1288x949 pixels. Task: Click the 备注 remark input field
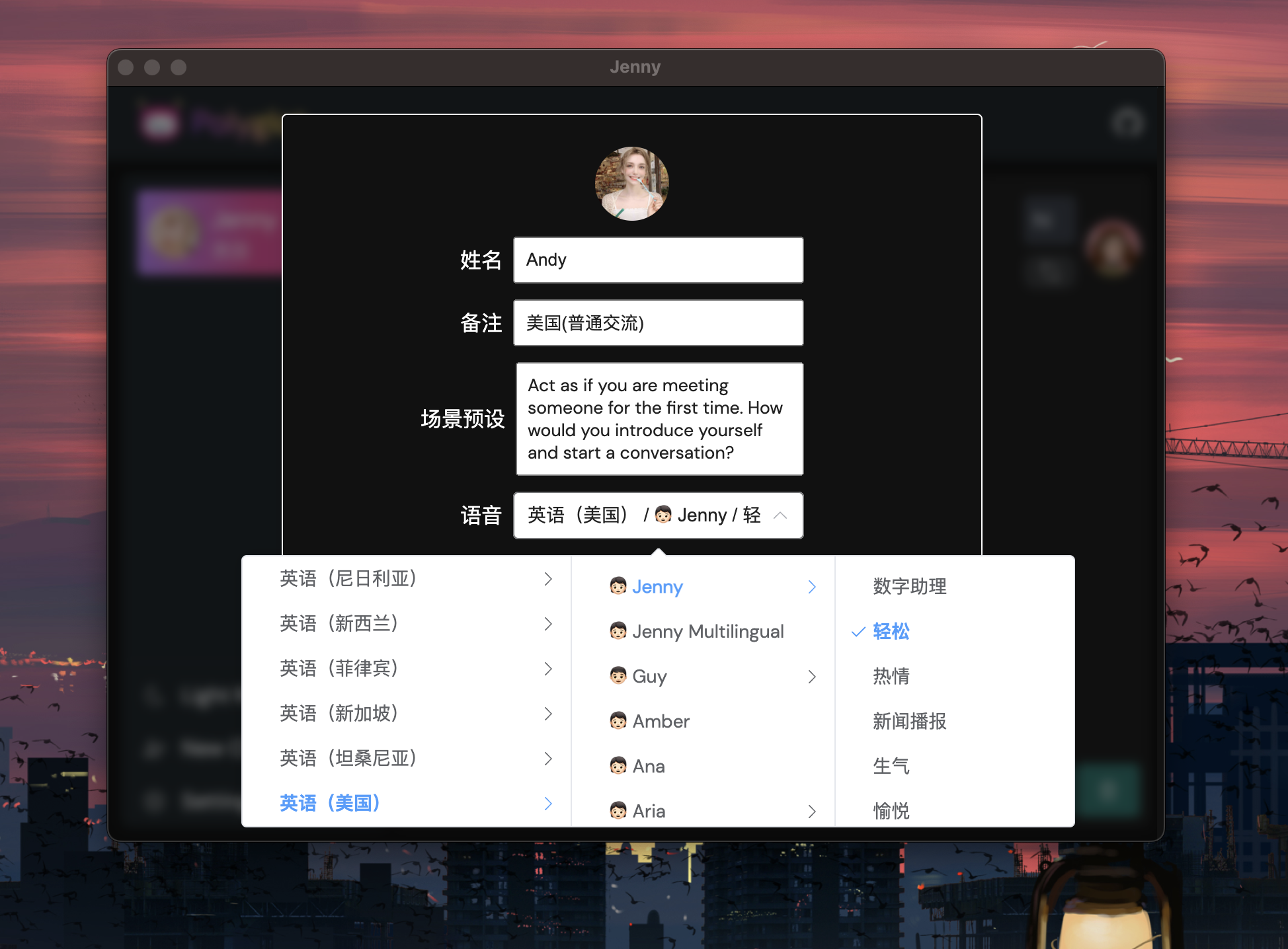click(658, 323)
